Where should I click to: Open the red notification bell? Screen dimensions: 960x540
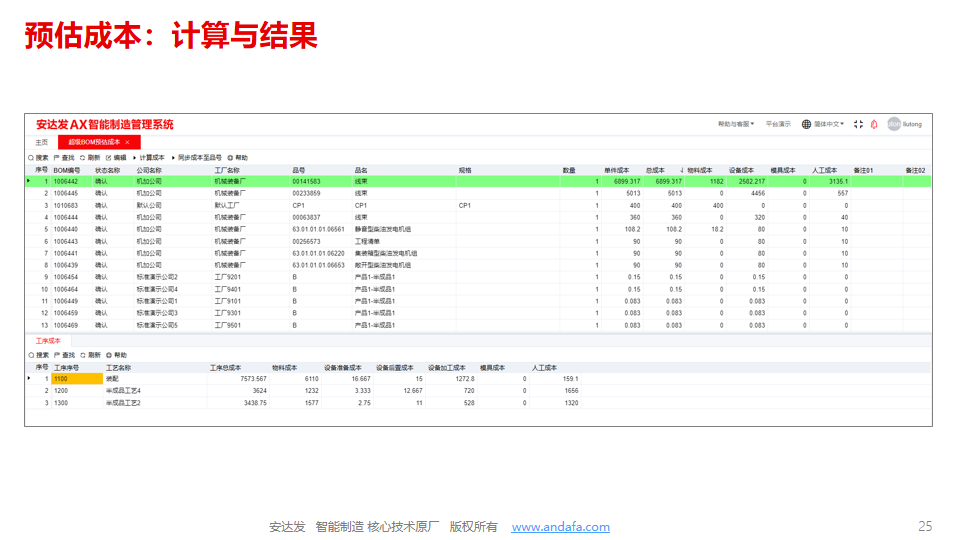(875, 124)
